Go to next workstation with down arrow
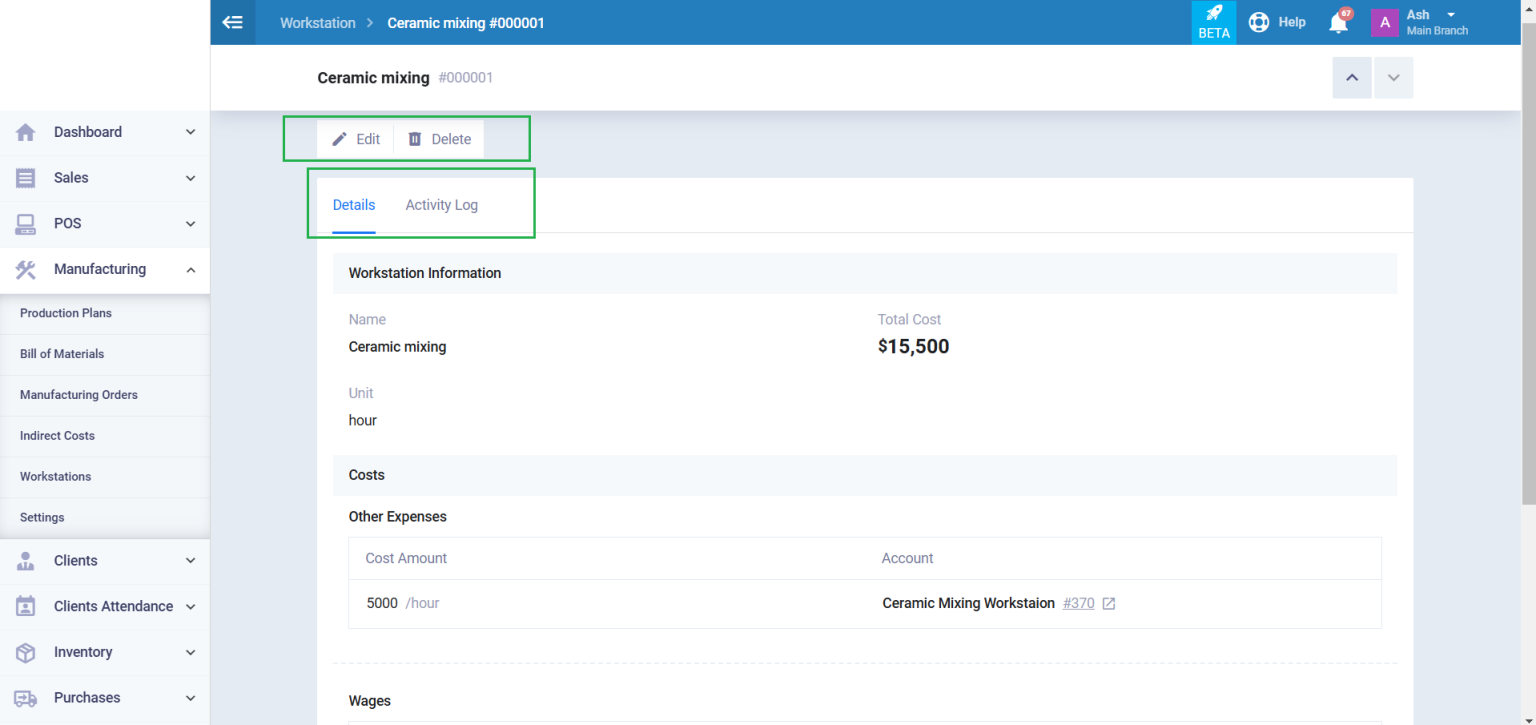Viewport: 1536px width, 725px height. pyautogui.click(x=1394, y=78)
